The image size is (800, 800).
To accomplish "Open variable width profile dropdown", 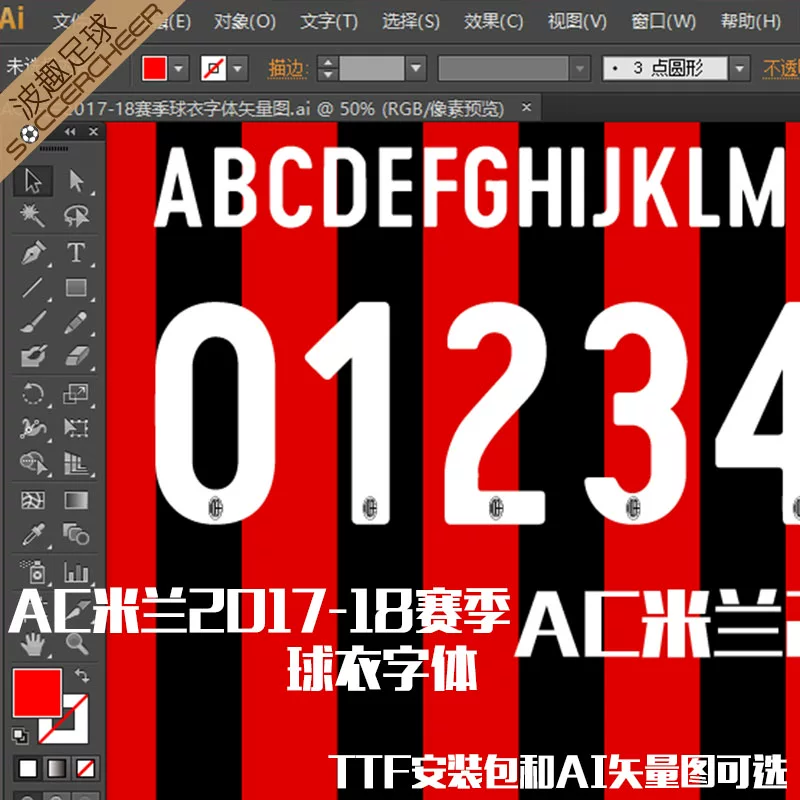I will tap(580, 68).
